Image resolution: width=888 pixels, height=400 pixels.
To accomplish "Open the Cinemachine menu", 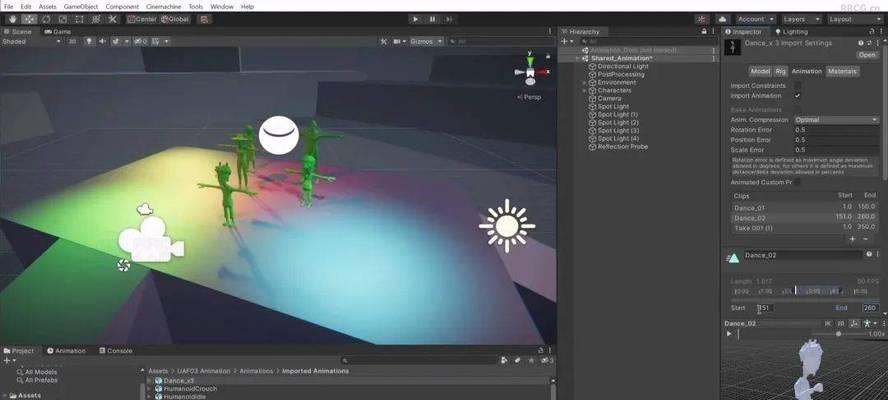I will [164, 7].
